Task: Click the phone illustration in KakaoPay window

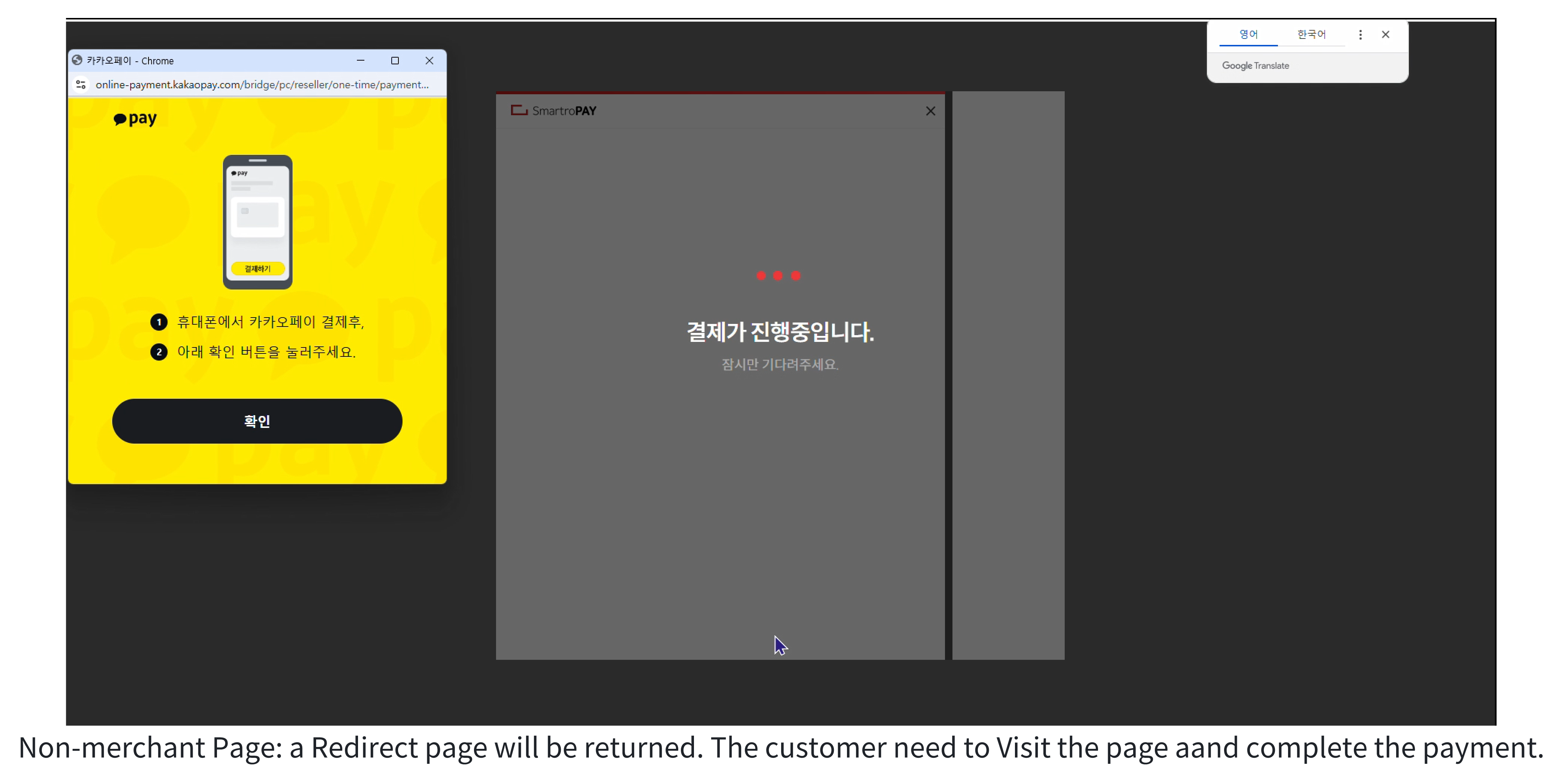Action: click(257, 222)
